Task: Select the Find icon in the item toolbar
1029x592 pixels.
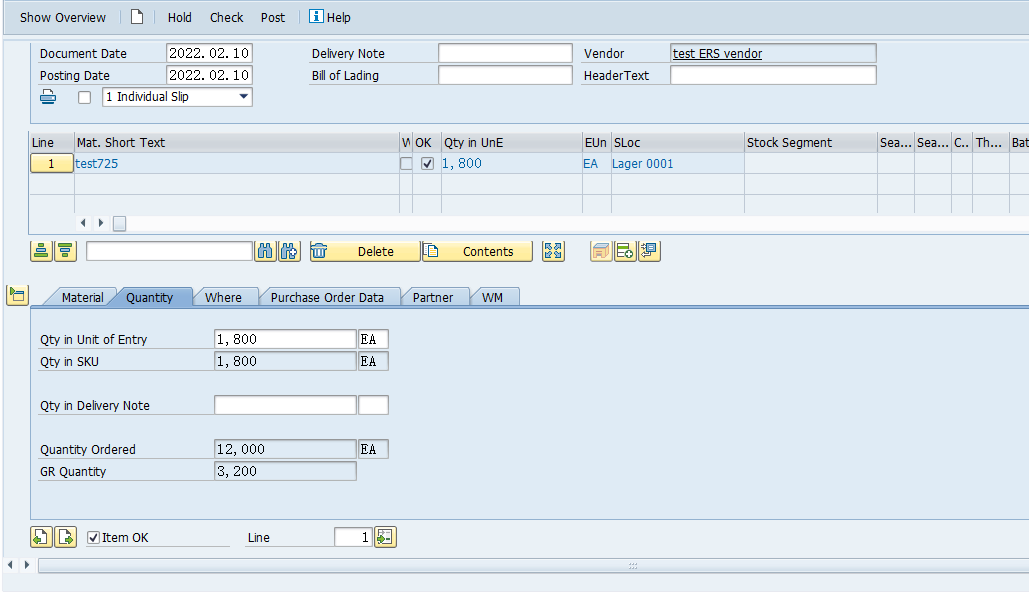Action: pyautogui.click(x=265, y=251)
